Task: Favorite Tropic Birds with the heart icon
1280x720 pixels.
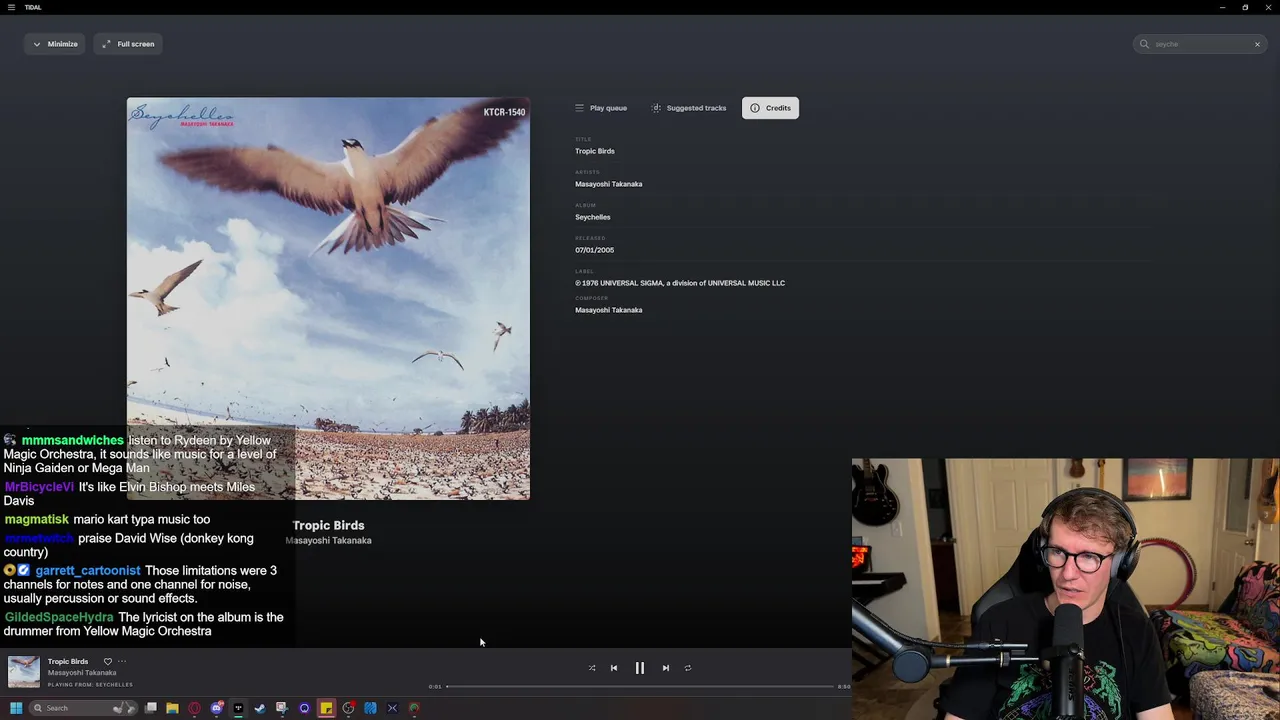Action: coord(108,661)
